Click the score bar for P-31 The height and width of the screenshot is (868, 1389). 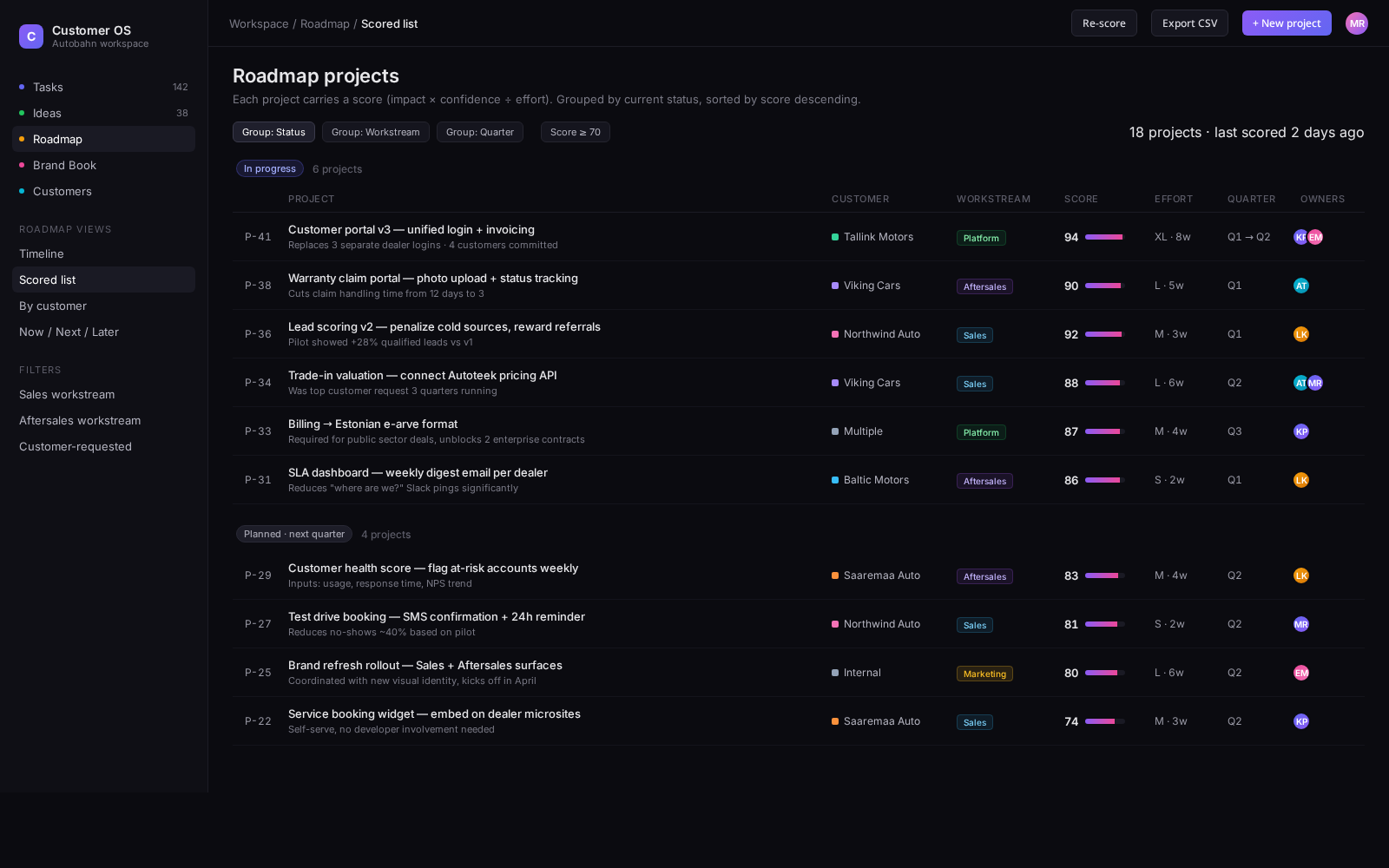pos(1105,480)
